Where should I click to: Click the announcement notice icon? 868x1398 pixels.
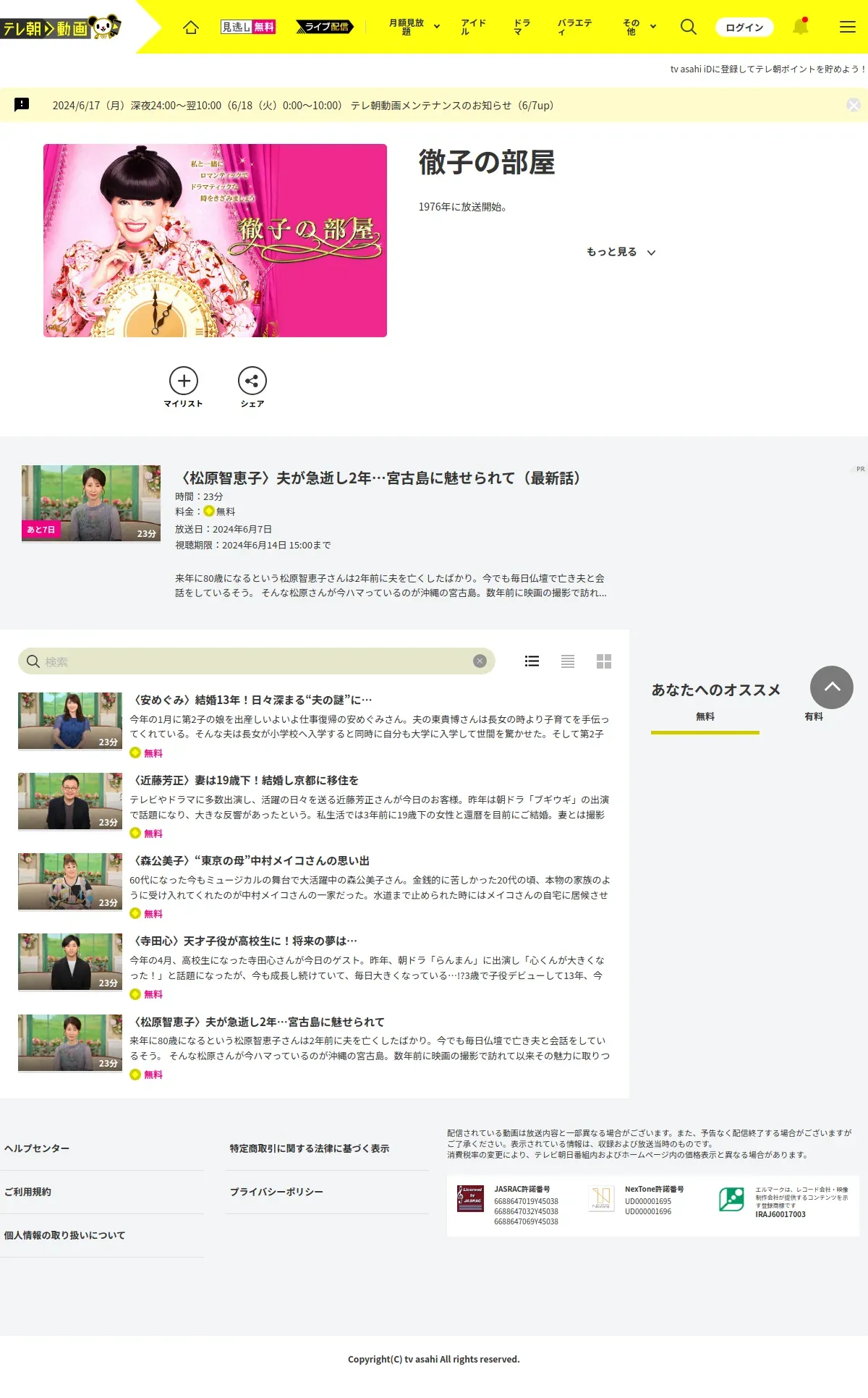point(22,104)
